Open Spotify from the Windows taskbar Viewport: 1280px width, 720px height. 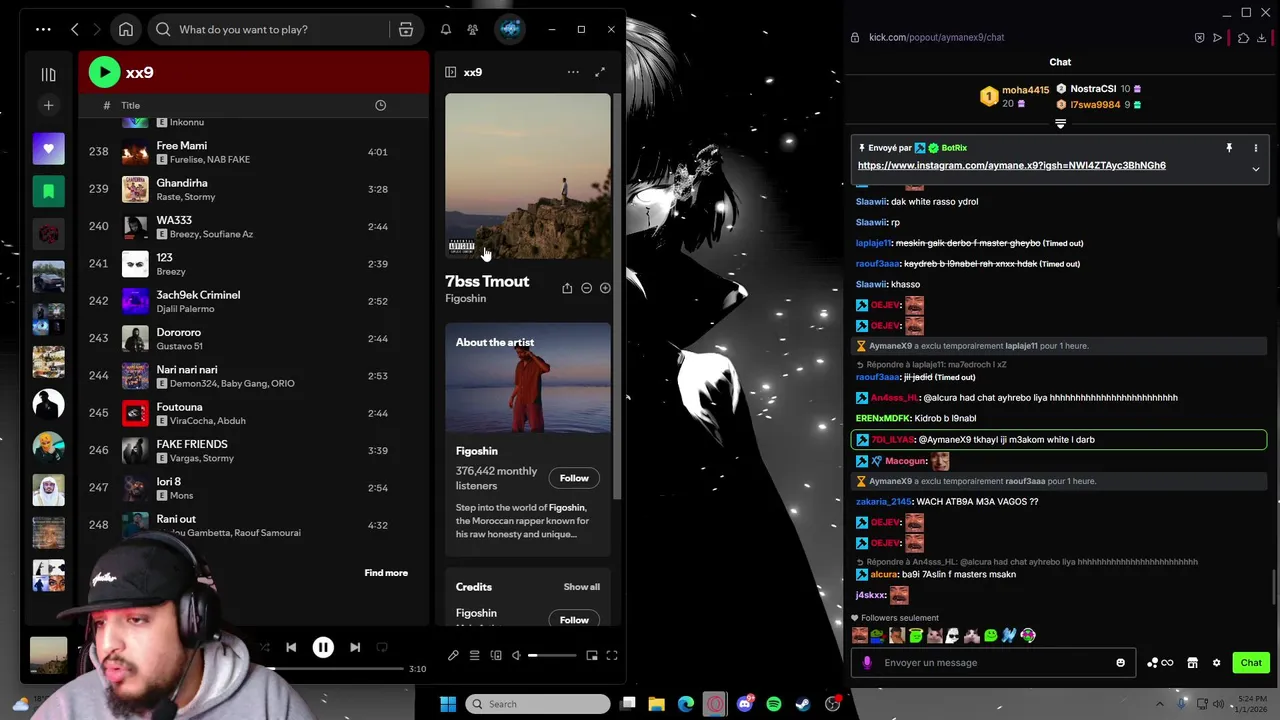pos(774,704)
